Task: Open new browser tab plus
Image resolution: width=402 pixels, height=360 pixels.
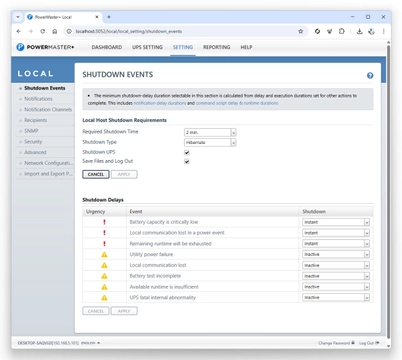Action: click(109, 17)
